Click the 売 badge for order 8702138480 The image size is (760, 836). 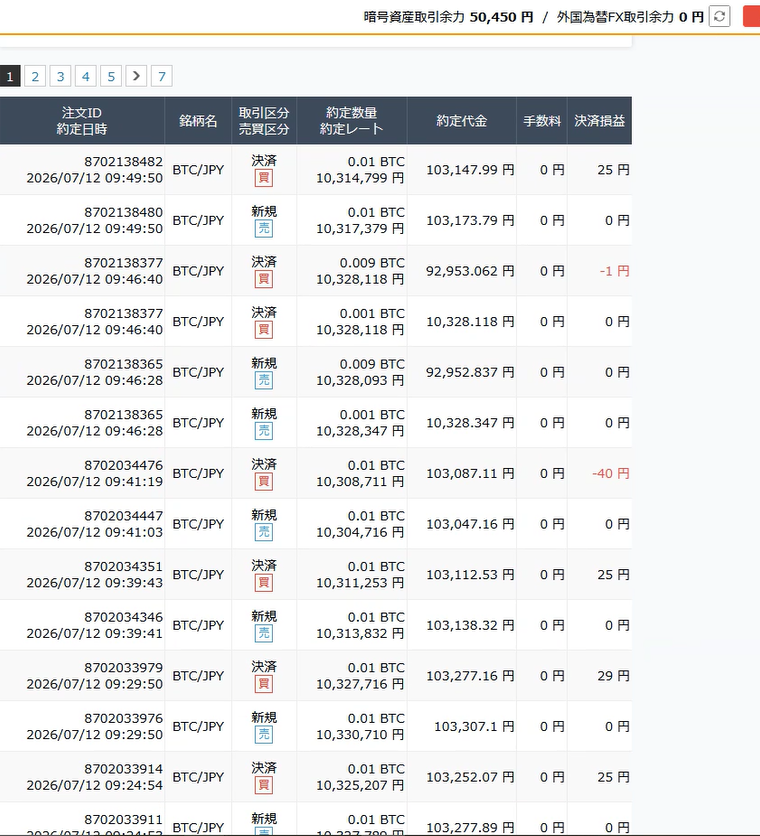pyautogui.click(x=264, y=229)
